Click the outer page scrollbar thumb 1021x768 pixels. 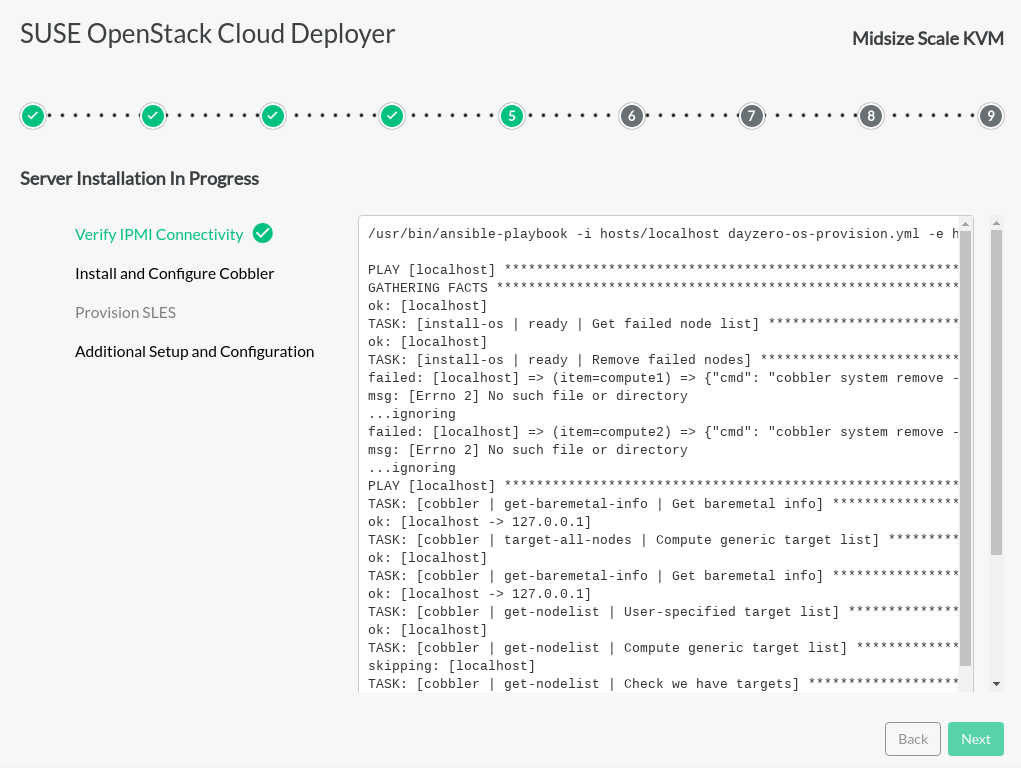pyautogui.click(x=996, y=390)
